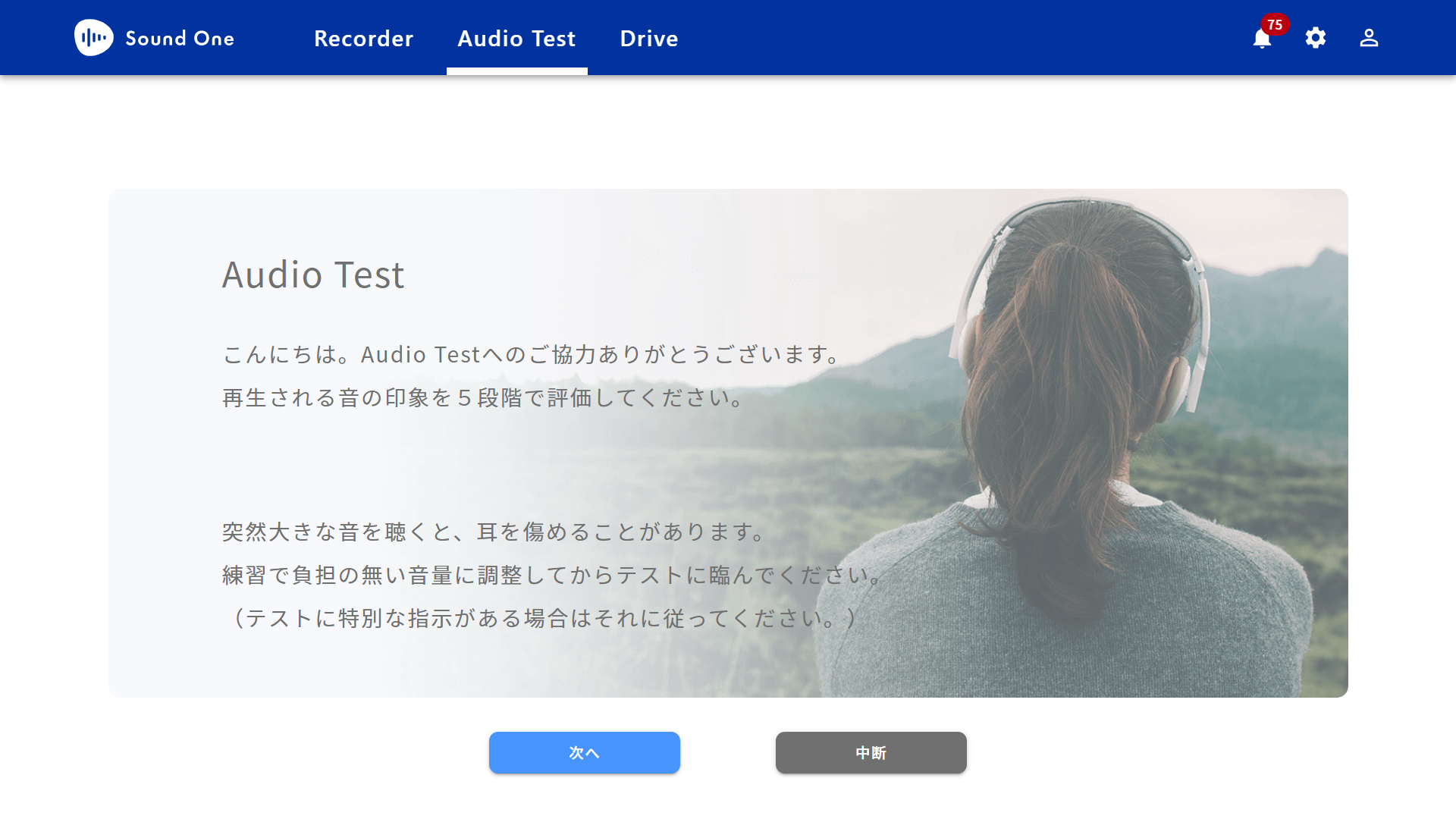
Task: Click the line 再生される音の印象を５段階で評価してください
Action: 484,397
